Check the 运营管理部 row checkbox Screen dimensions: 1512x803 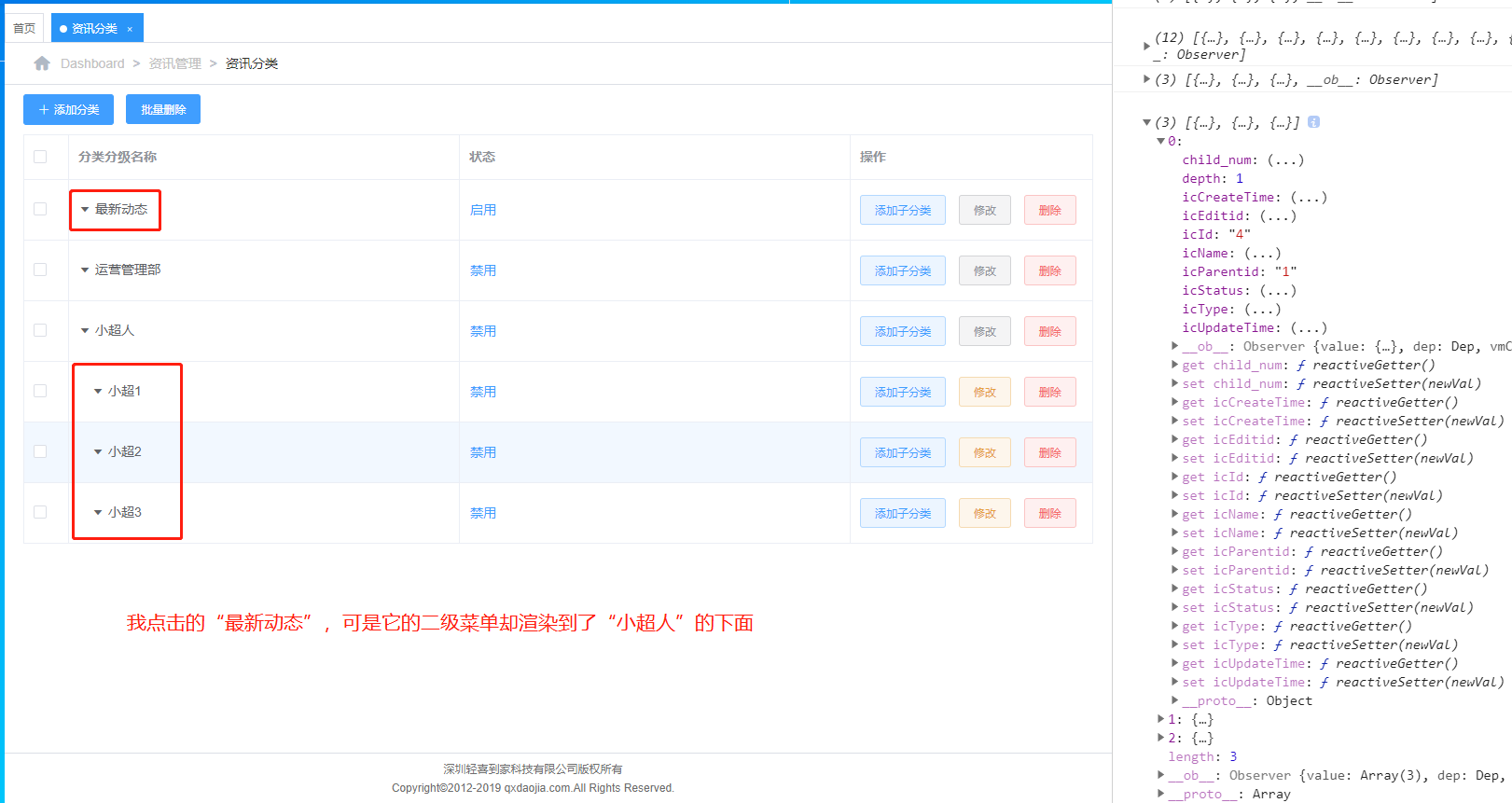click(40, 270)
